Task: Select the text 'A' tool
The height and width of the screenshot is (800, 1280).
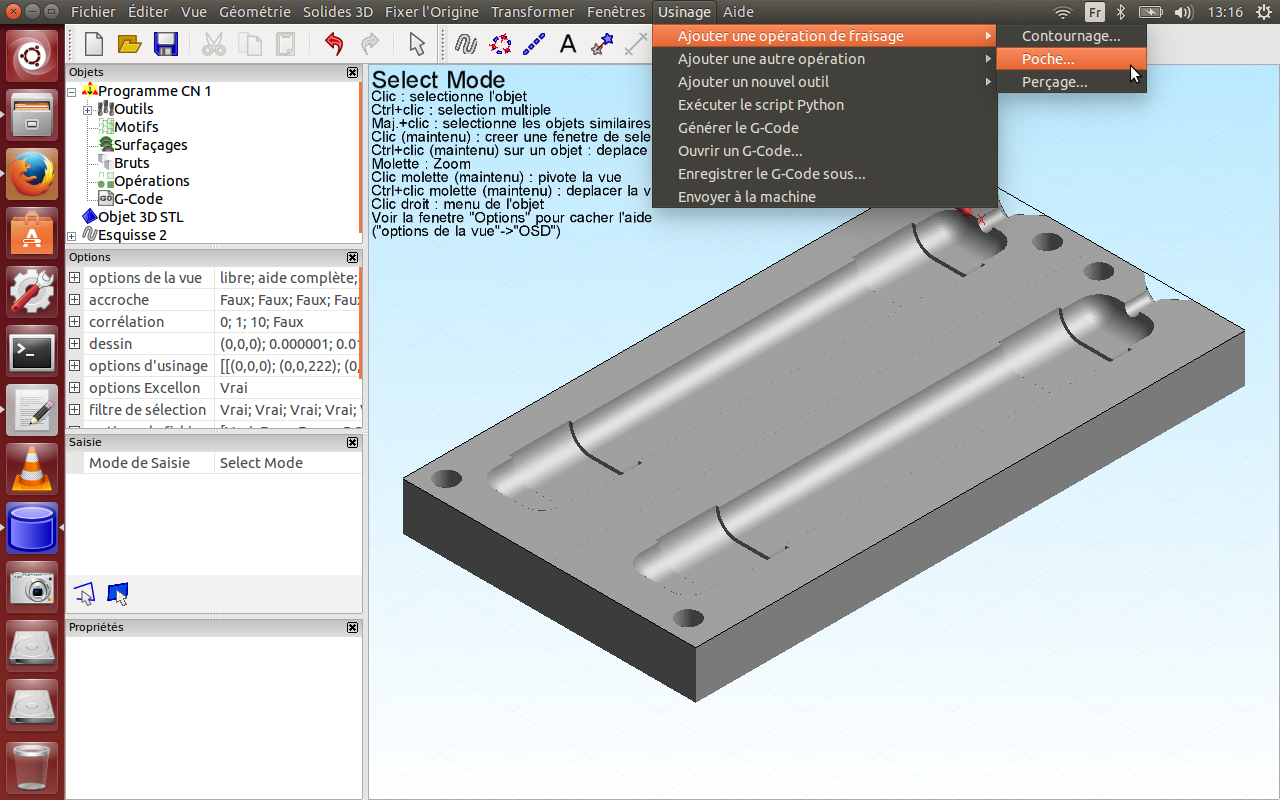Action: tap(568, 44)
